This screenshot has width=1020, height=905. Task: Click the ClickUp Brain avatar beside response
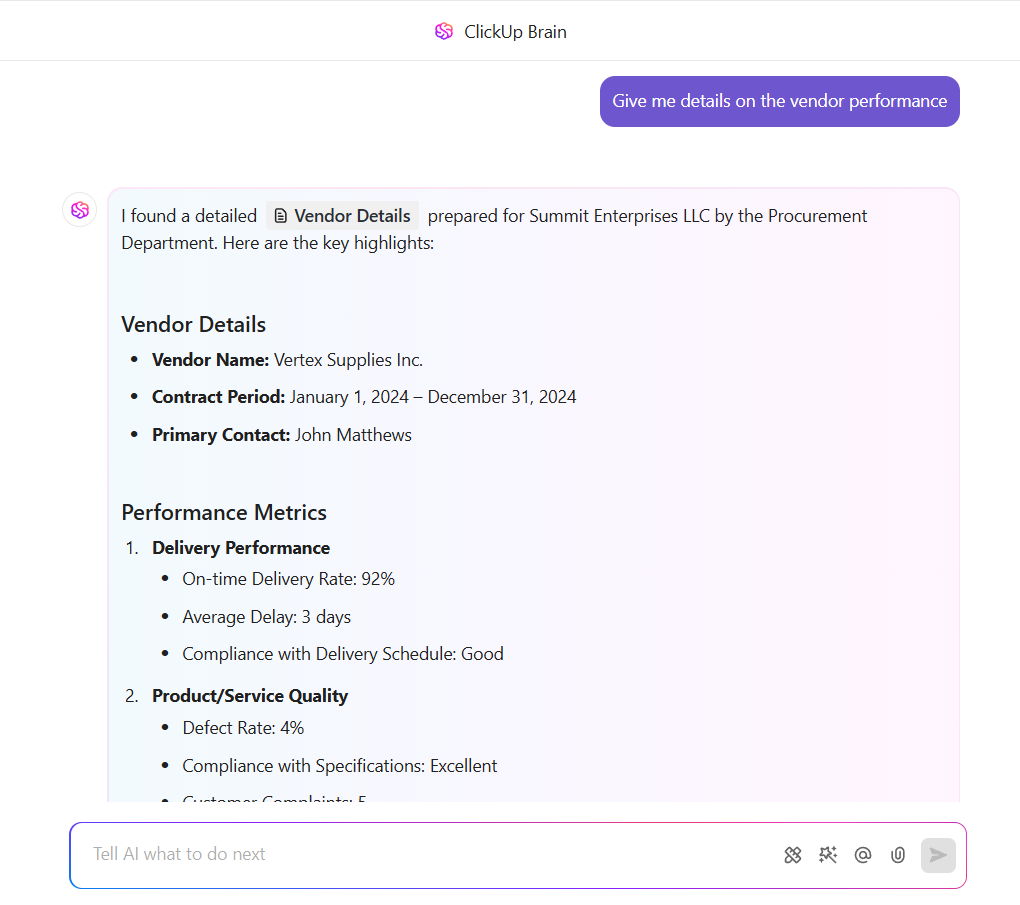[x=80, y=210]
